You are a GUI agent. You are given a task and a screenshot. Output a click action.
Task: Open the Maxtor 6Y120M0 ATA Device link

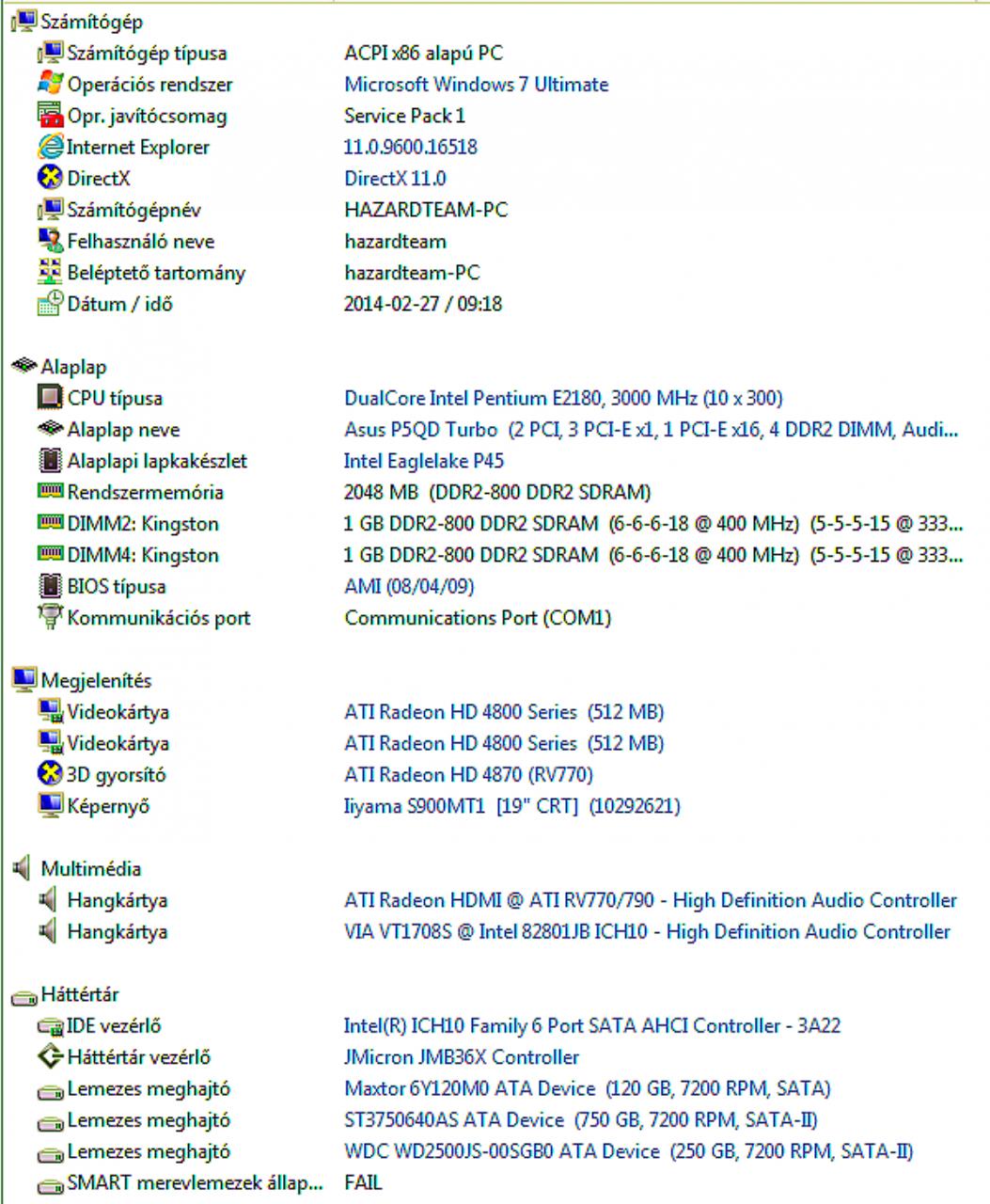tap(587, 1088)
